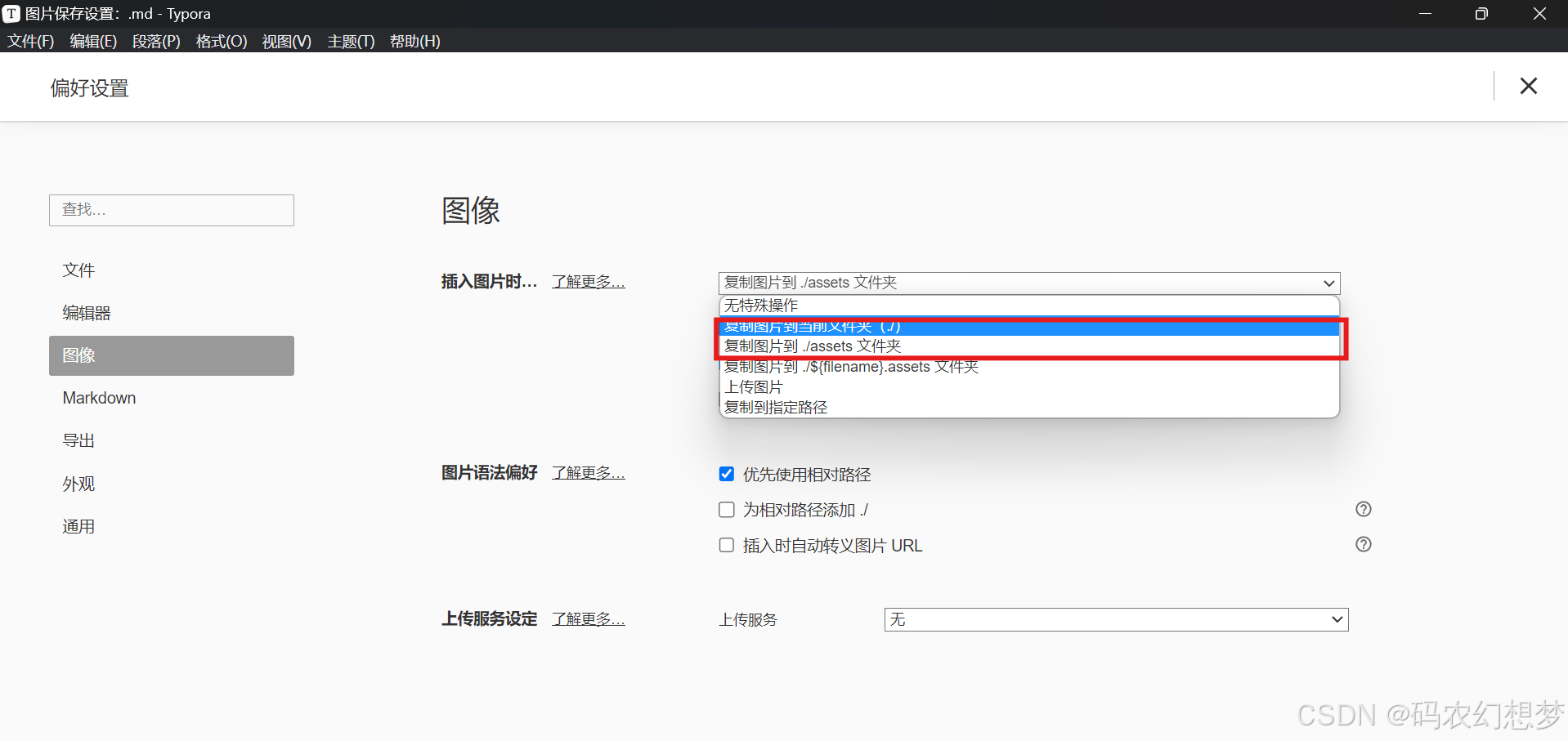Restore down the Typora window
Image resolution: width=1568 pixels, height=741 pixels.
click(x=1481, y=13)
